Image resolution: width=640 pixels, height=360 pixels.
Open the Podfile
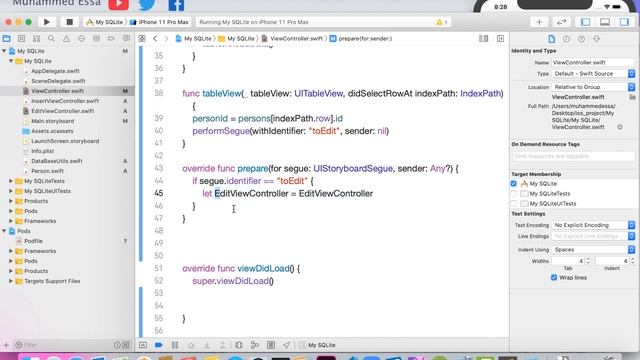point(33,241)
